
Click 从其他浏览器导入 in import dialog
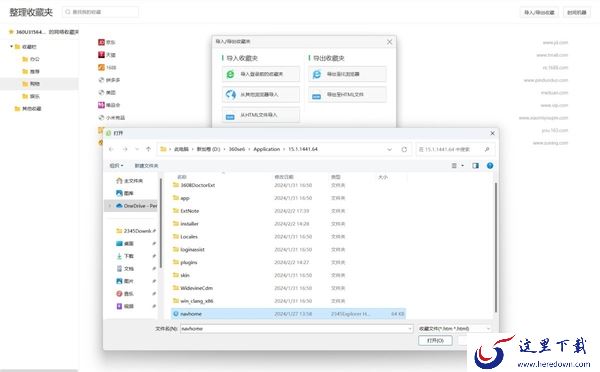(x=261, y=94)
